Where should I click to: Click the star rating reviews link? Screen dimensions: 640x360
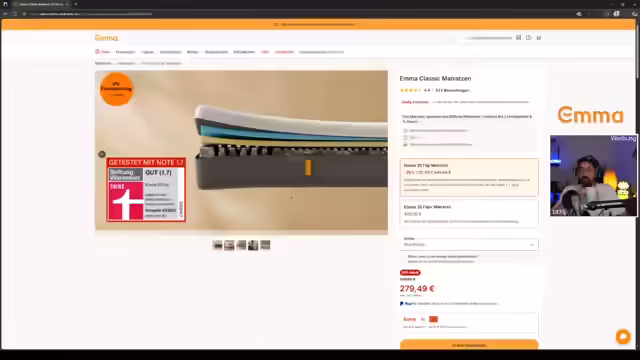click(435, 90)
